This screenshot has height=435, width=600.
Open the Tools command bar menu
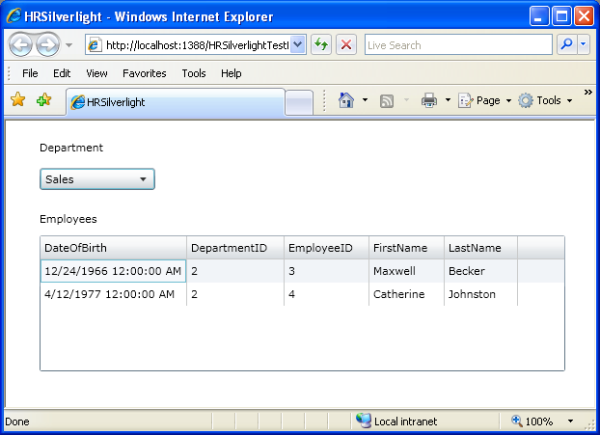coord(545,101)
